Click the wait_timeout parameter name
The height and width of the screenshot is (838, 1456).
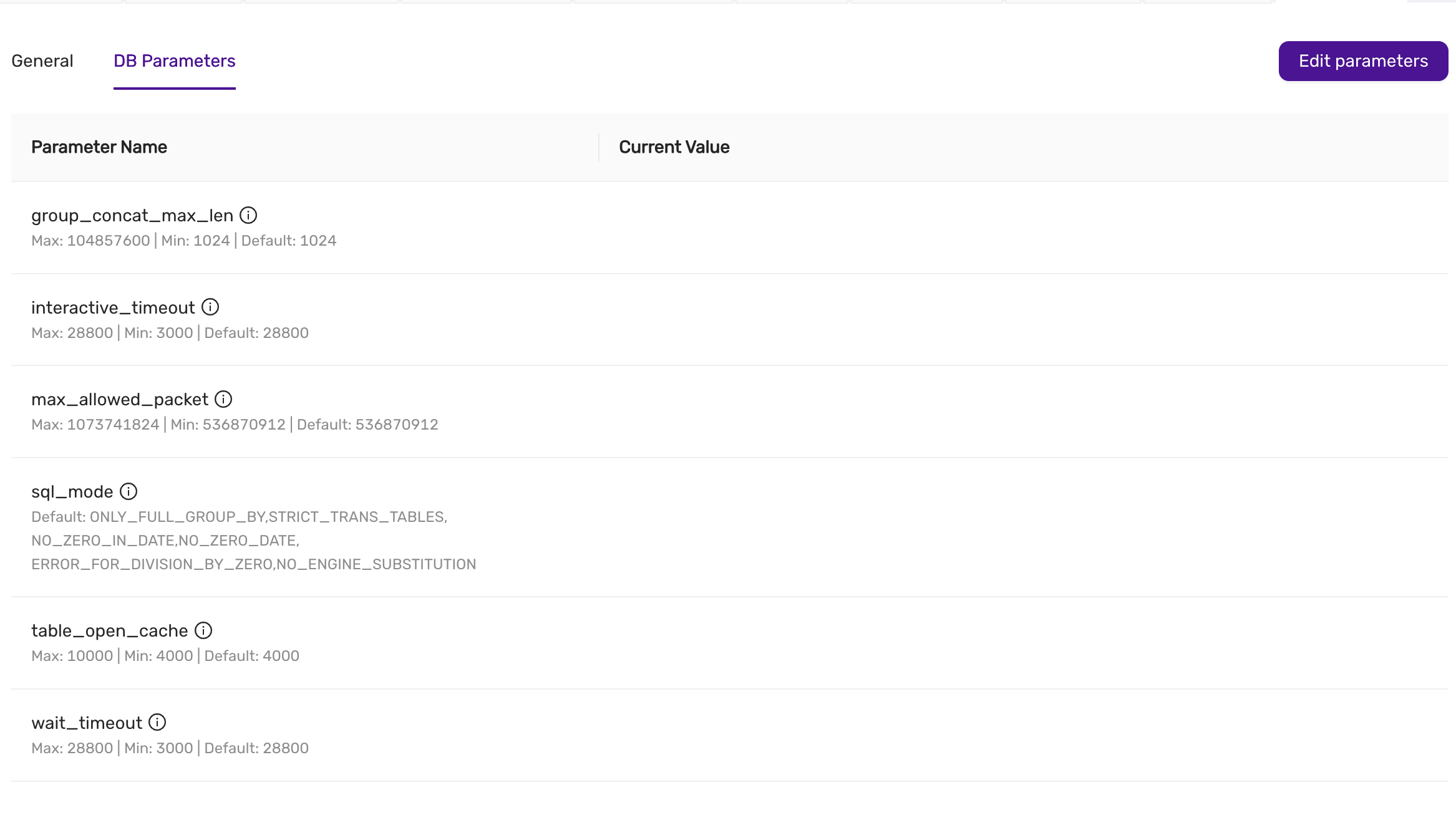(87, 723)
